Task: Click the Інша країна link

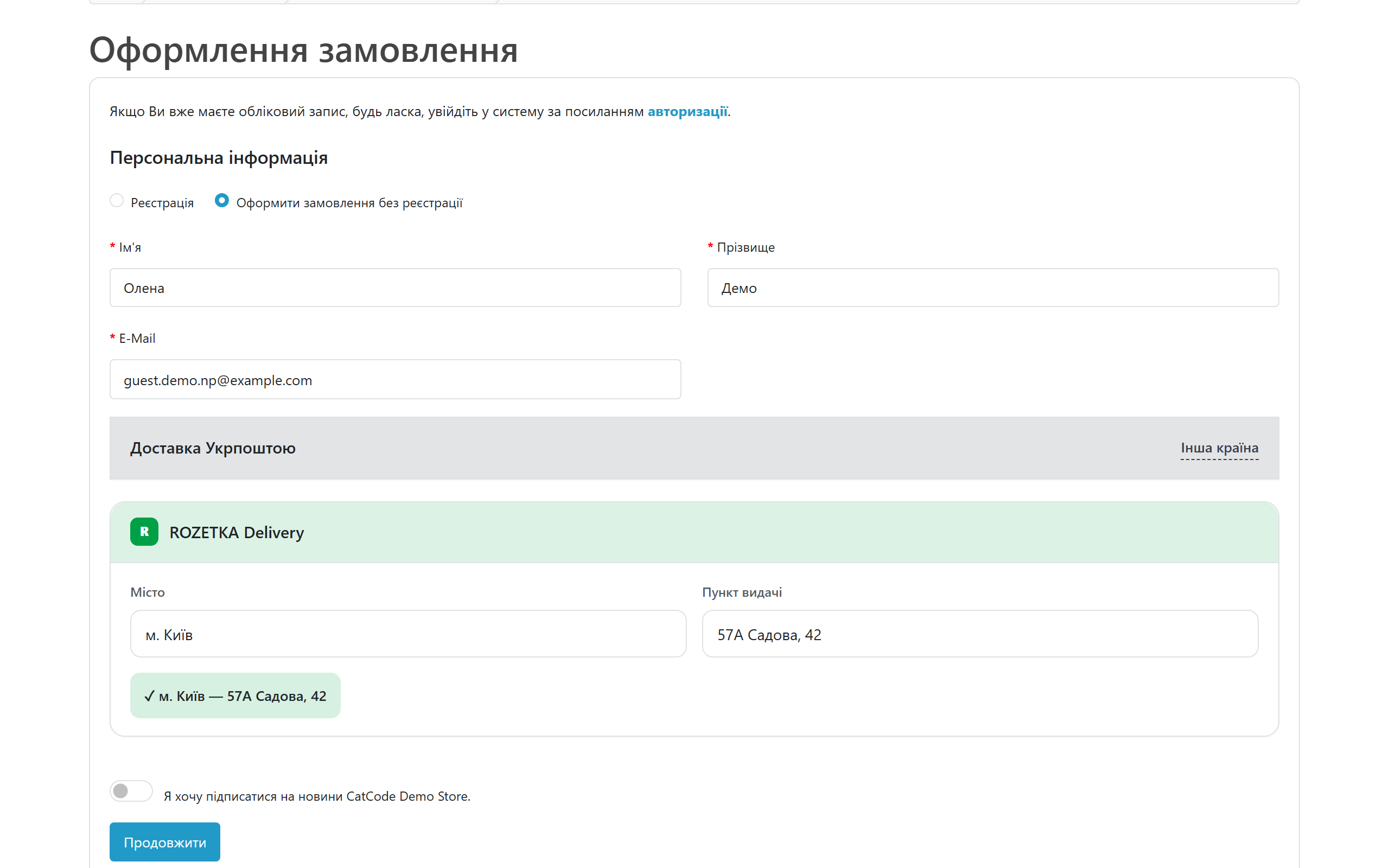Action: pyautogui.click(x=1220, y=448)
